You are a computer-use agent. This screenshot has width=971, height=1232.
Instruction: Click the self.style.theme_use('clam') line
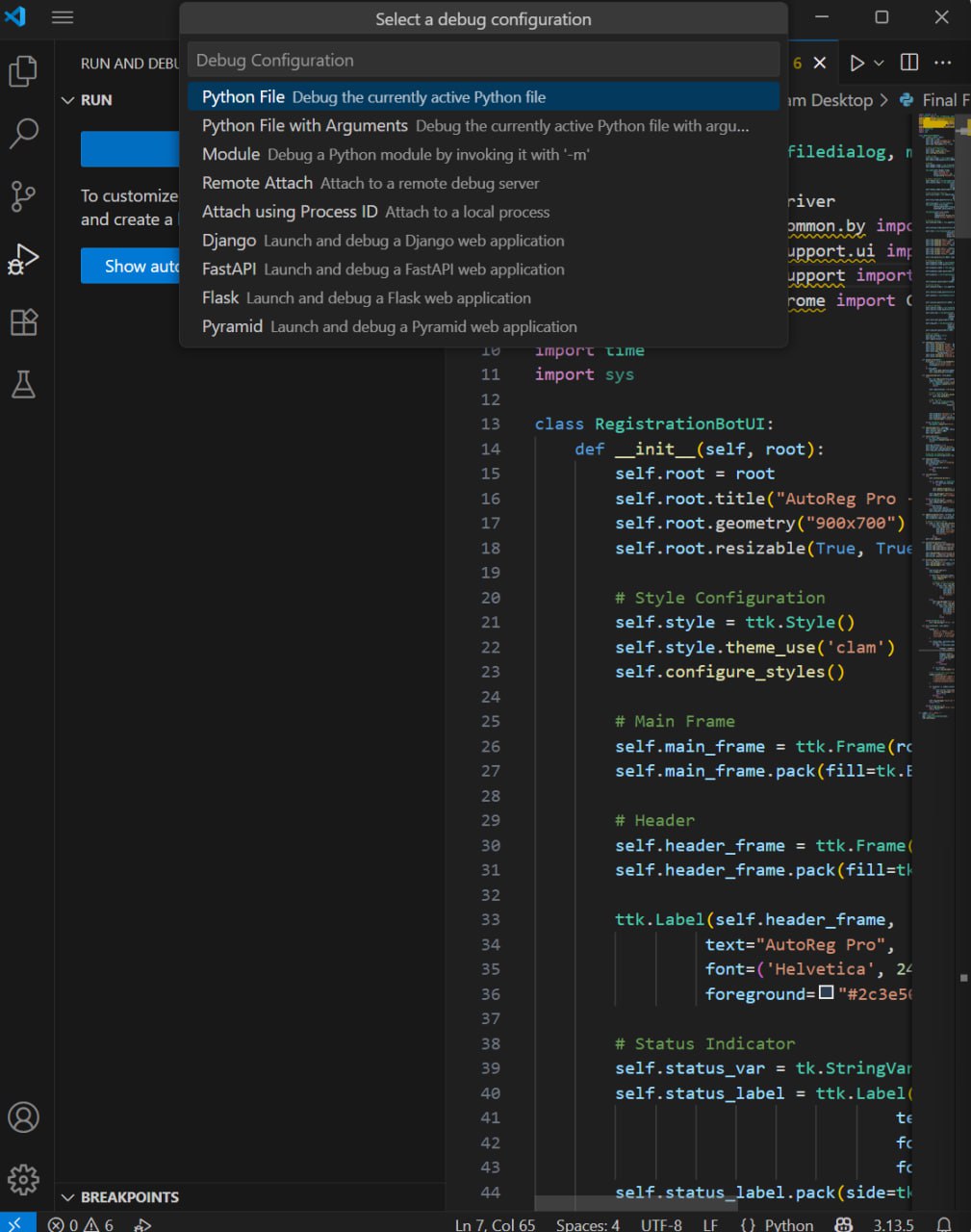click(755, 647)
